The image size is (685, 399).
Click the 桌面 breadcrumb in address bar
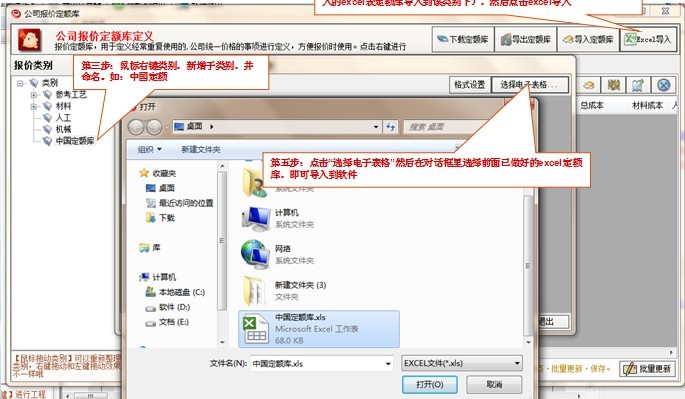tap(194, 127)
